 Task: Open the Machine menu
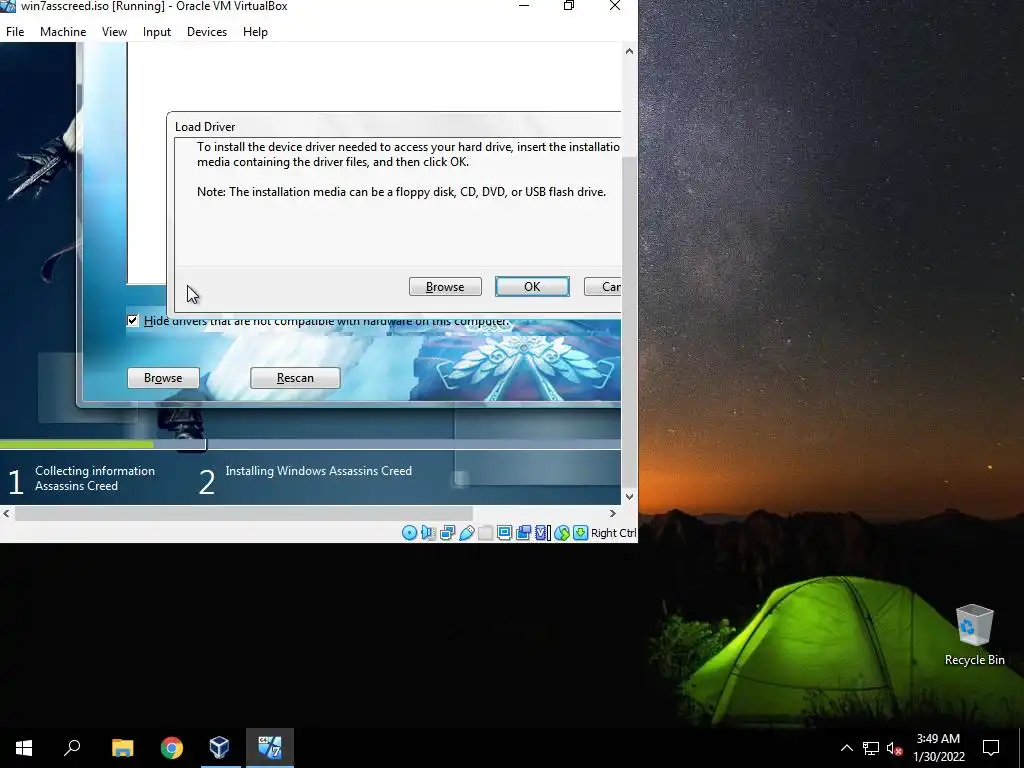click(63, 31)
